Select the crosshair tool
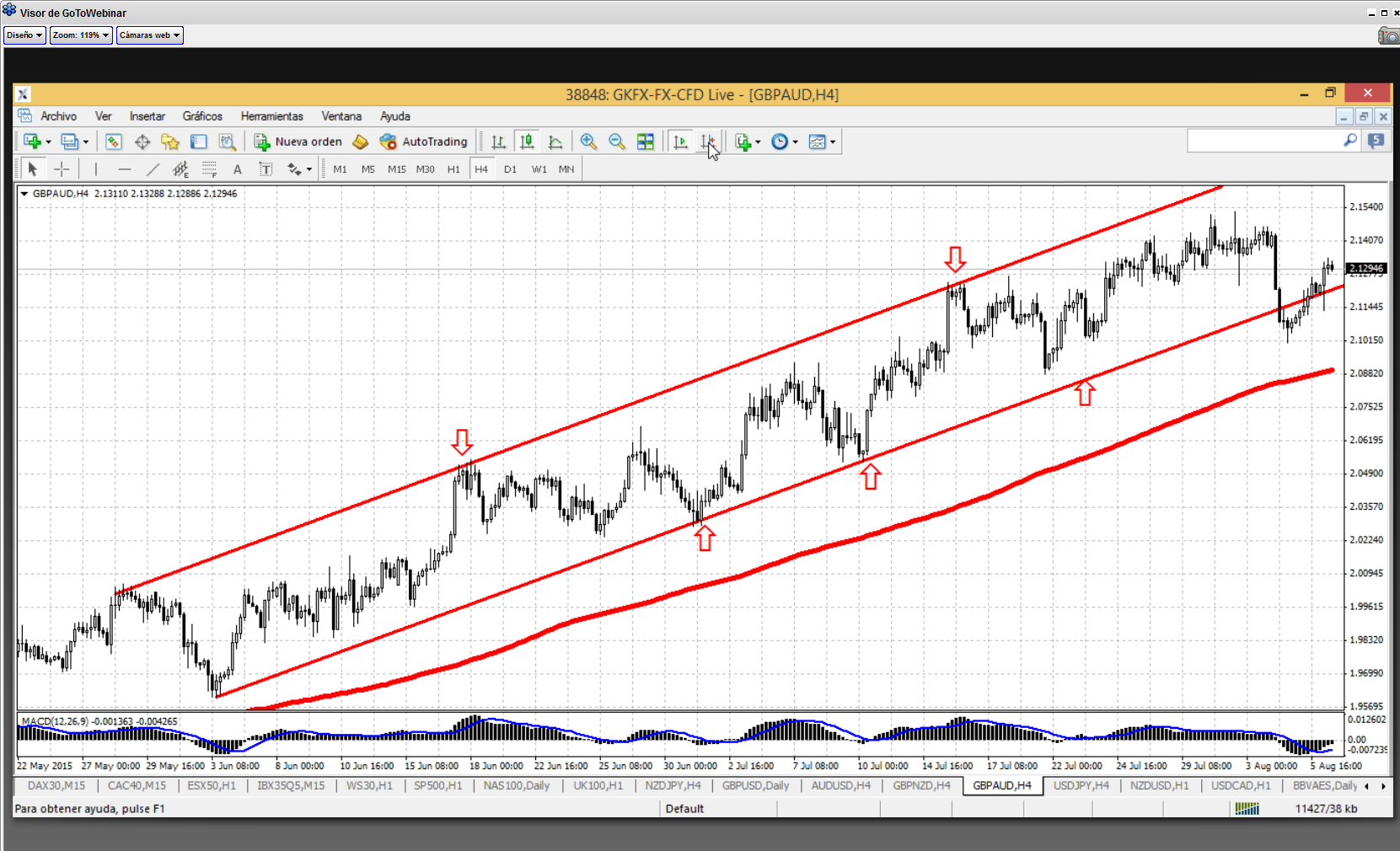The width and height of the screenshot is (1400, 851). pyautogui.click(x=62, y=169)
